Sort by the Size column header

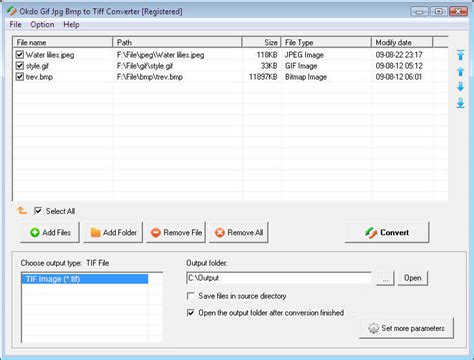tap(262, 42)
